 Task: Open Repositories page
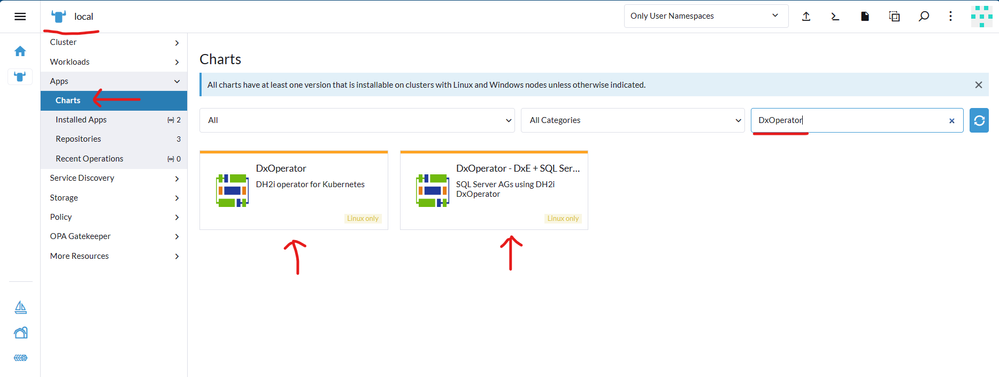pos(114,139)
